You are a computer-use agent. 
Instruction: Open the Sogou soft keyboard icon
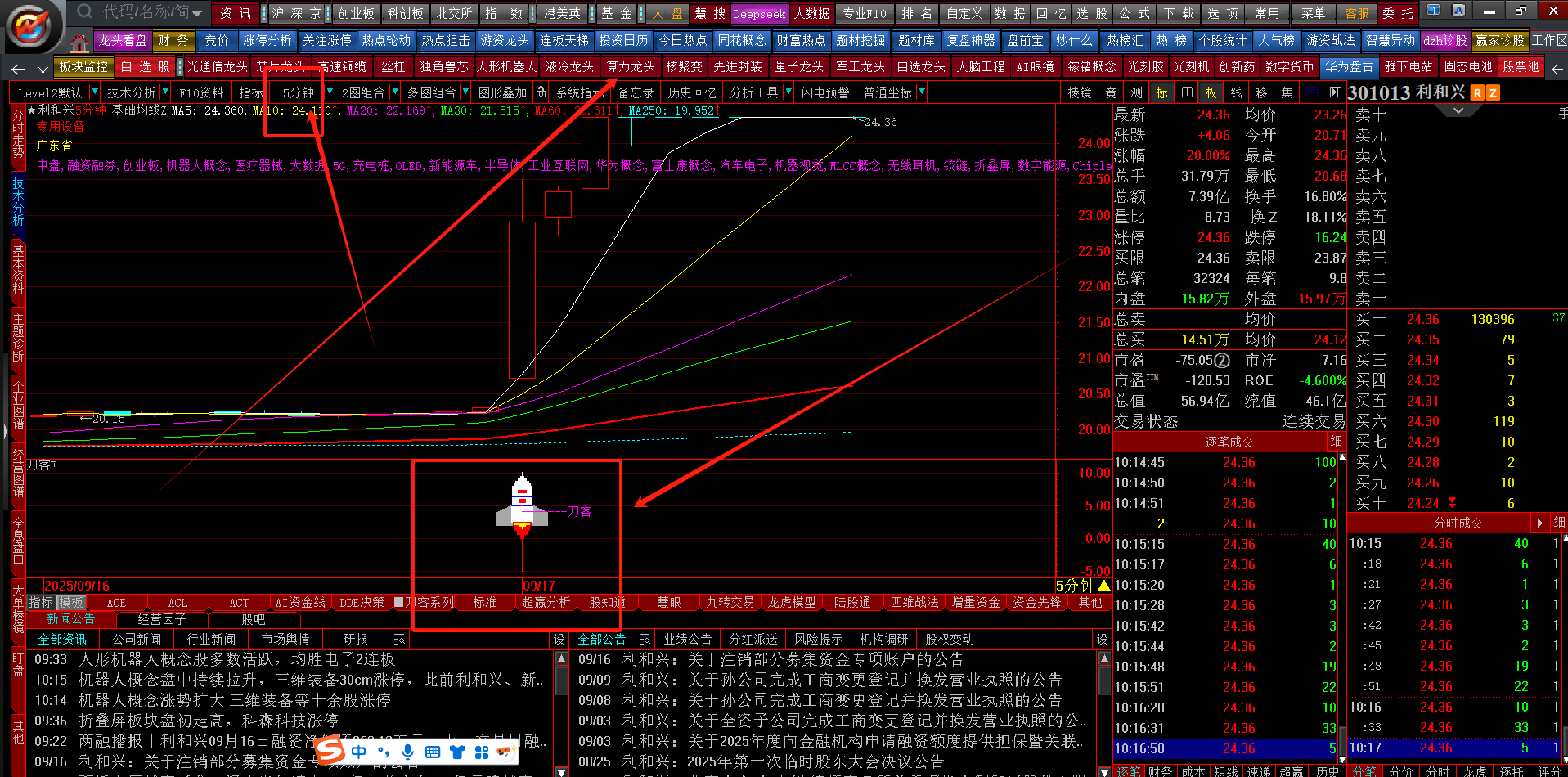click(432, 752)
